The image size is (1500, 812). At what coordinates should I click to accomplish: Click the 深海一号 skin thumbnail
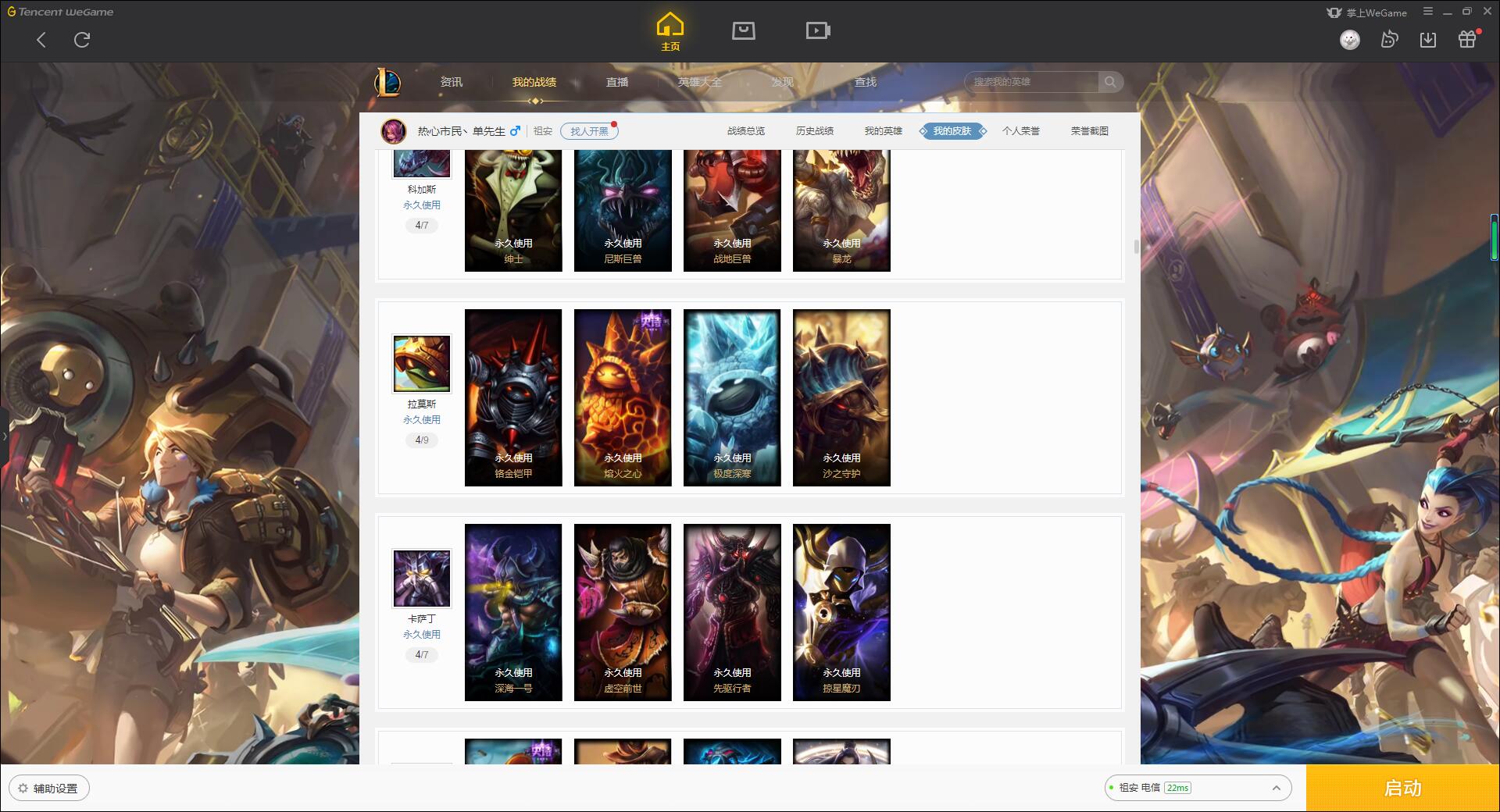pyautogui.click(x=513, y=612)
